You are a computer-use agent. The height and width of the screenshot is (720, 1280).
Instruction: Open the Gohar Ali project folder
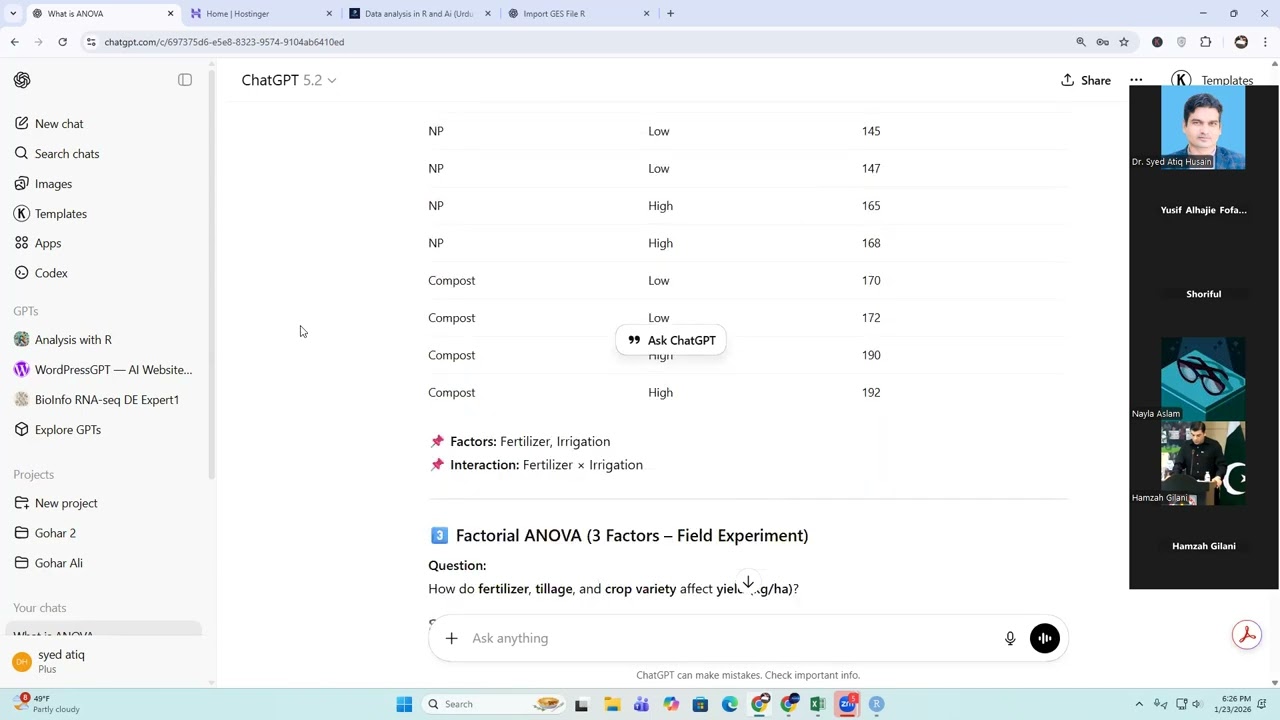click(58, 563)
